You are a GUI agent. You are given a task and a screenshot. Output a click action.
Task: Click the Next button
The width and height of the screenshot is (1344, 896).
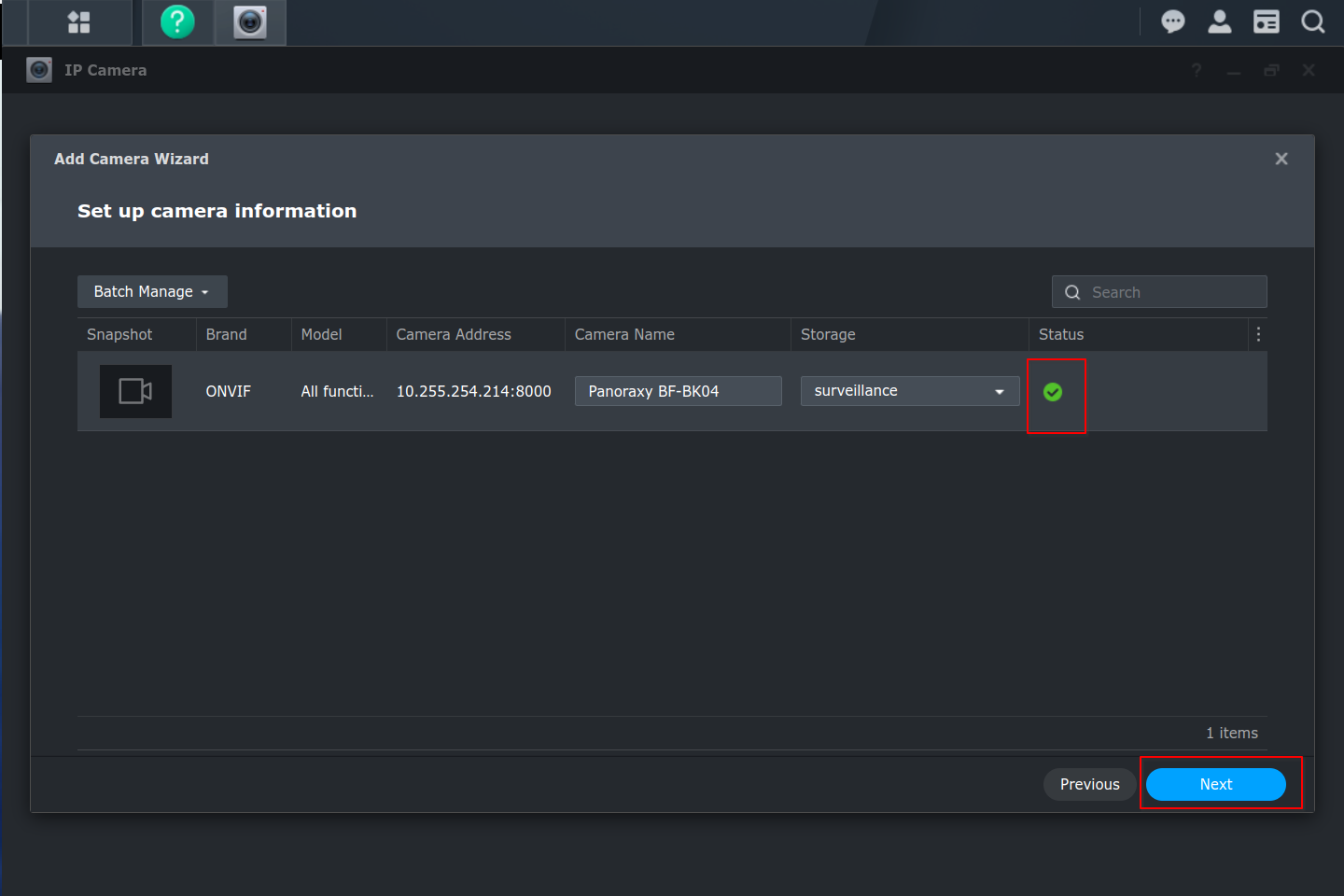1215,784
